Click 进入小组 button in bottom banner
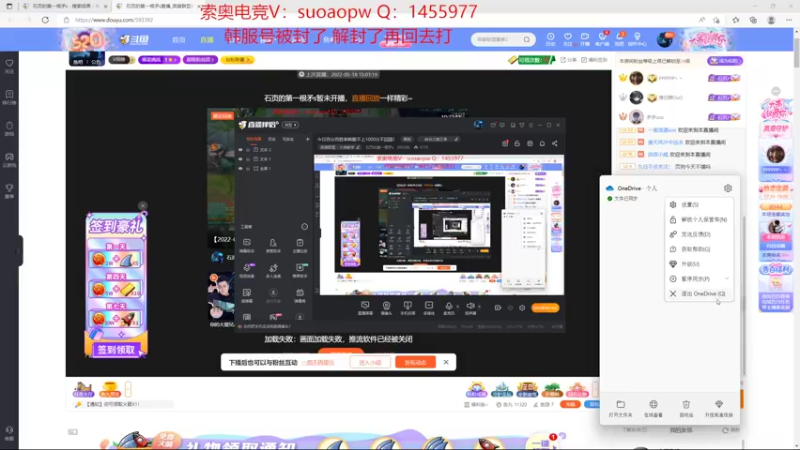The image size is (800, 450). point(370,362)
